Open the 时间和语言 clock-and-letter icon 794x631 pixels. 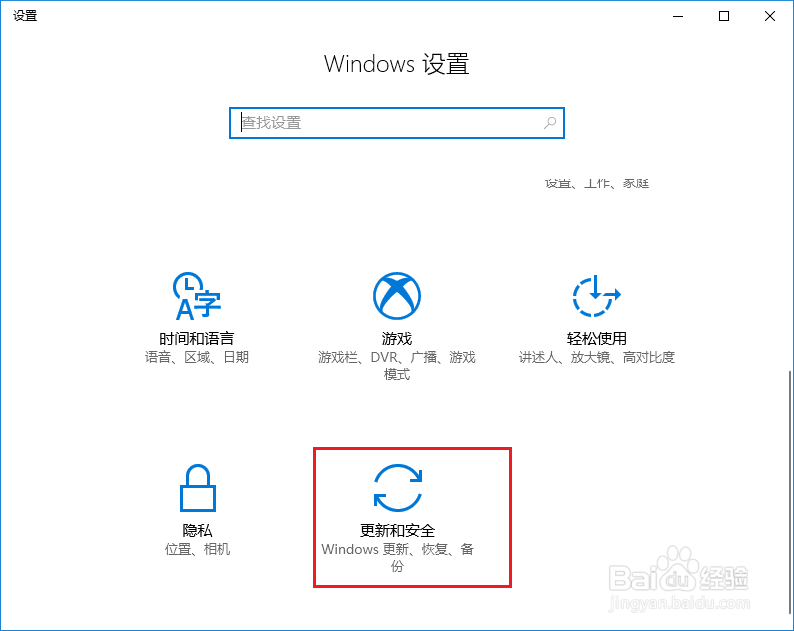(x=197, y=296)
